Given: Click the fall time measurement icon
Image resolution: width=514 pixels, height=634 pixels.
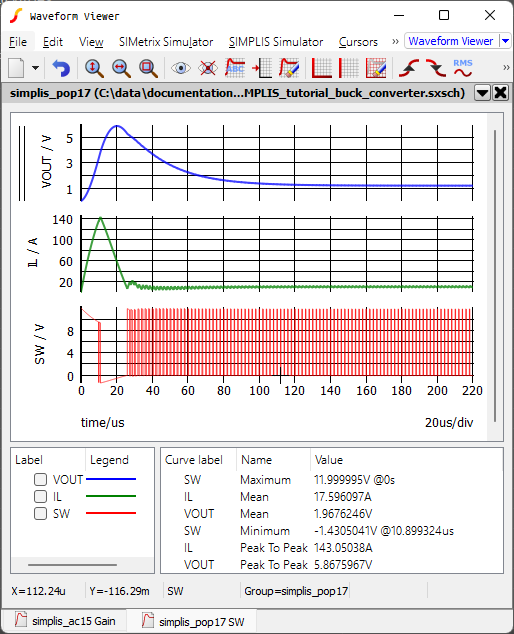Looking at the screenshot, I should click(x=436, y=68).
